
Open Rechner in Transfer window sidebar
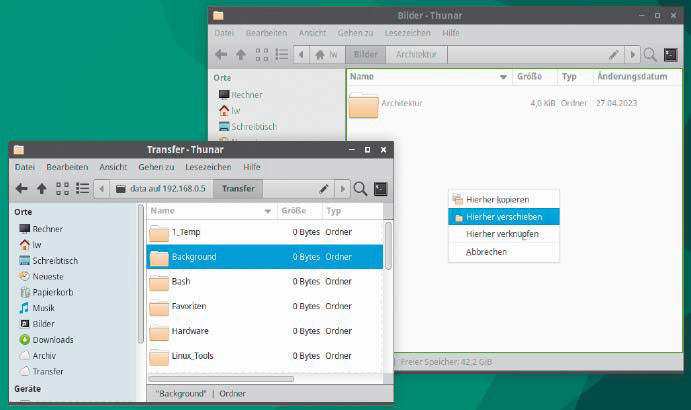pos(41,229)
